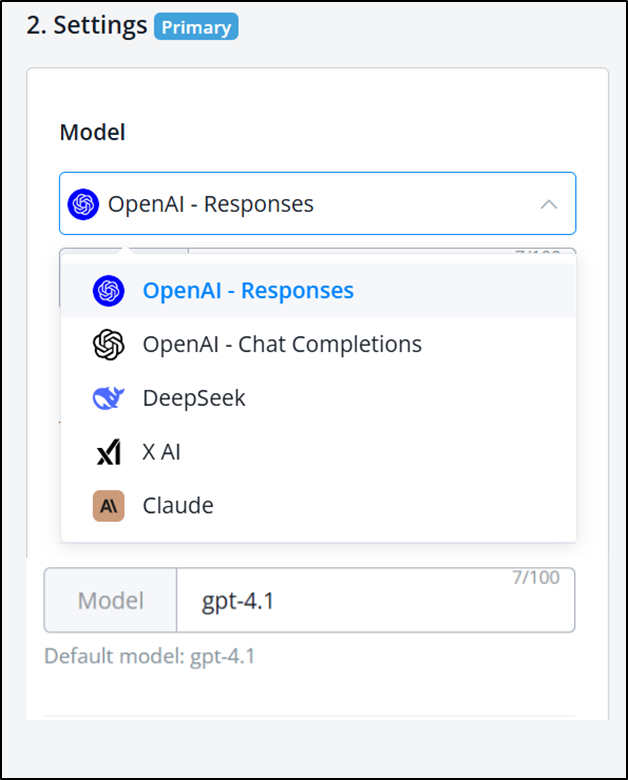Click the "2. Settings" section heading
This screenshot has height=780, width=628.
(85, 26)
